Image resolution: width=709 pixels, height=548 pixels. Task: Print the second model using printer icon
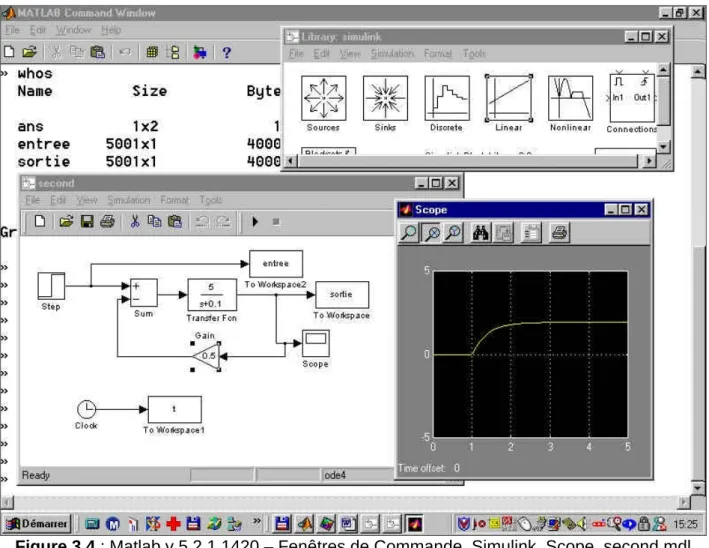[x=107, y=222]
